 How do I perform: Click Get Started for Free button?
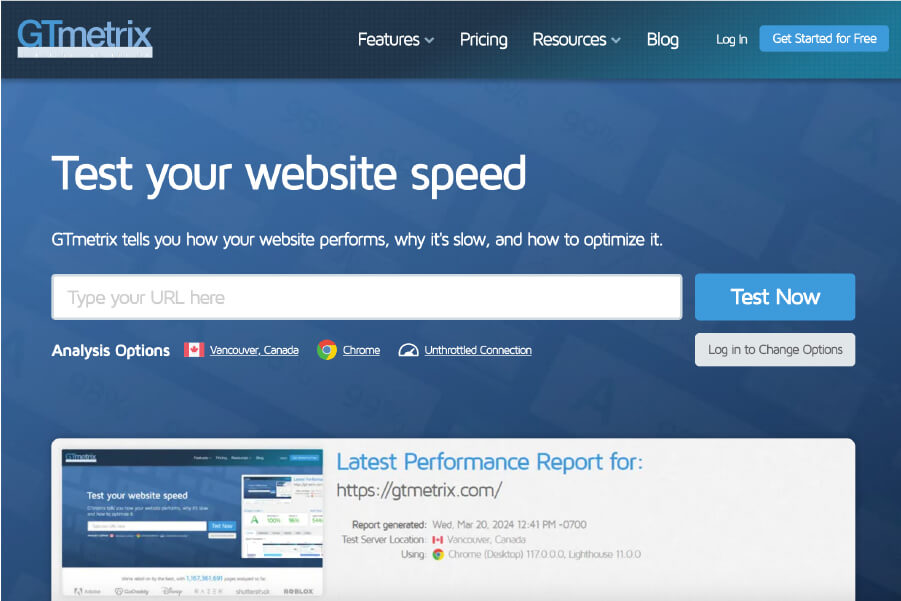pos(824,38)
